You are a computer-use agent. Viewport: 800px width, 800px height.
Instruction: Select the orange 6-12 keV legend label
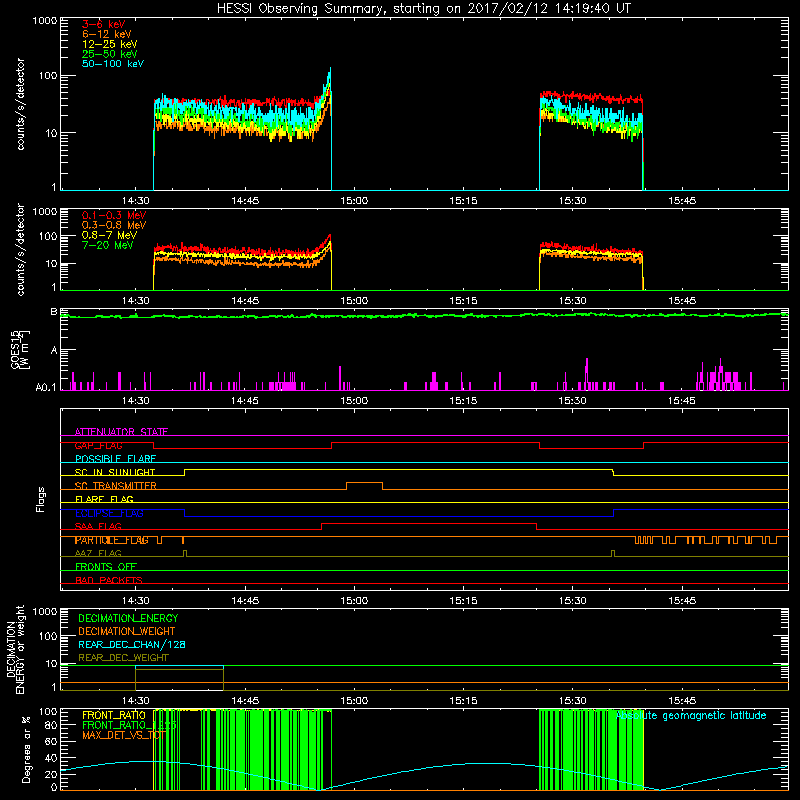[x=106, y=34]
